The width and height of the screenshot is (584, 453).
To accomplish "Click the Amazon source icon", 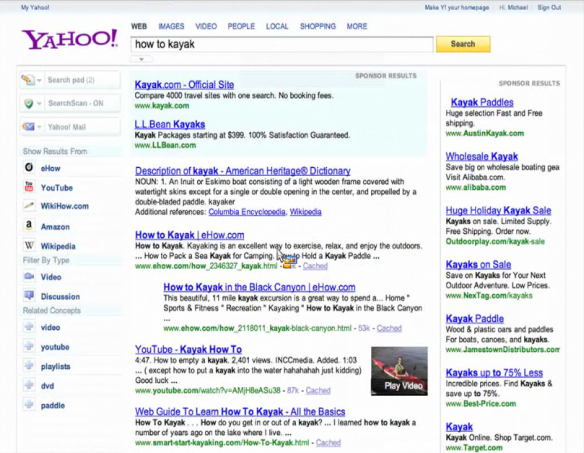I will 29,226.
